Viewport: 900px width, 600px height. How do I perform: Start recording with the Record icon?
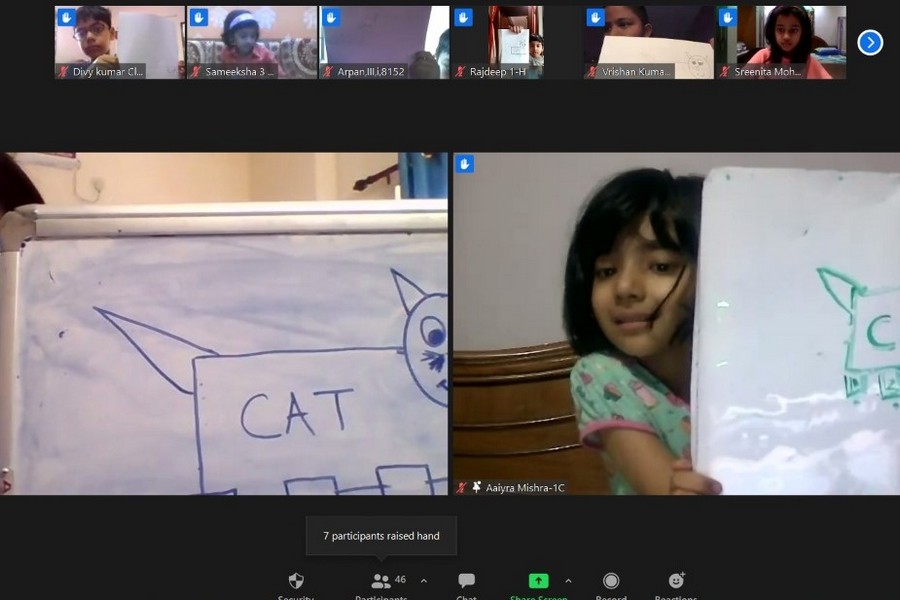[x=611, y=581]
